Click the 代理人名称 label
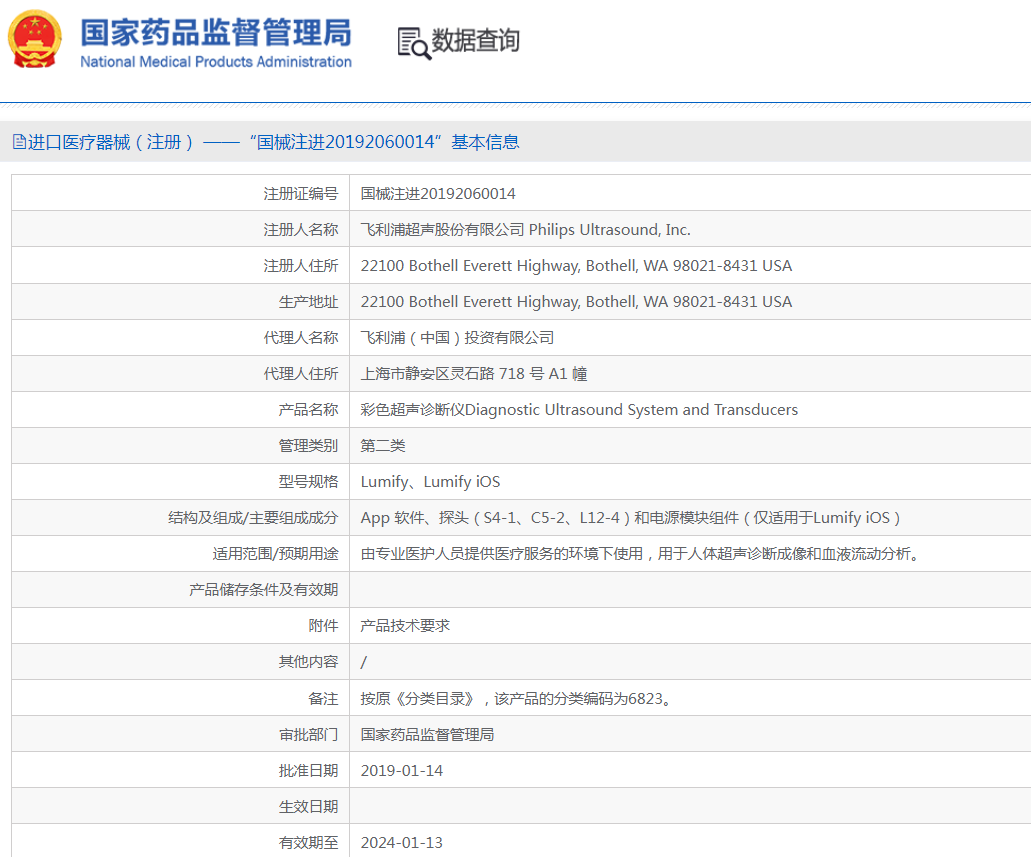The image size is (1031, 857). (x=300, y=338)
